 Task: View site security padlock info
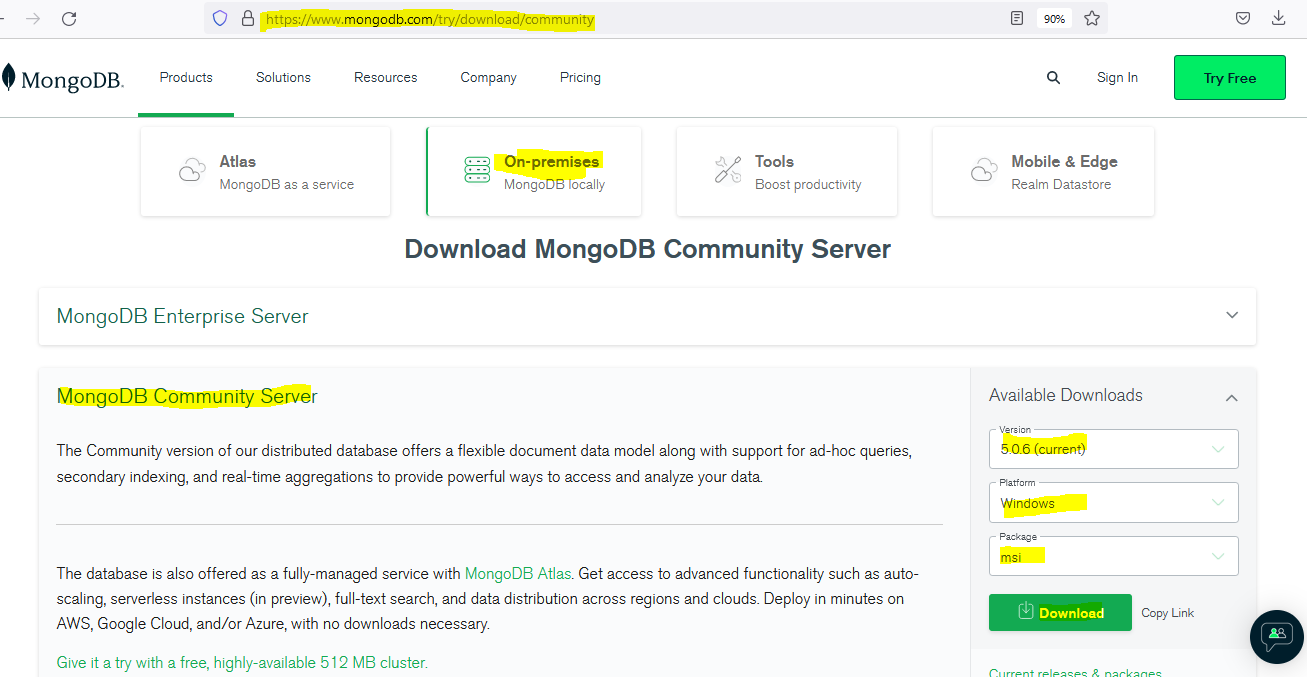tap(248, 18)
